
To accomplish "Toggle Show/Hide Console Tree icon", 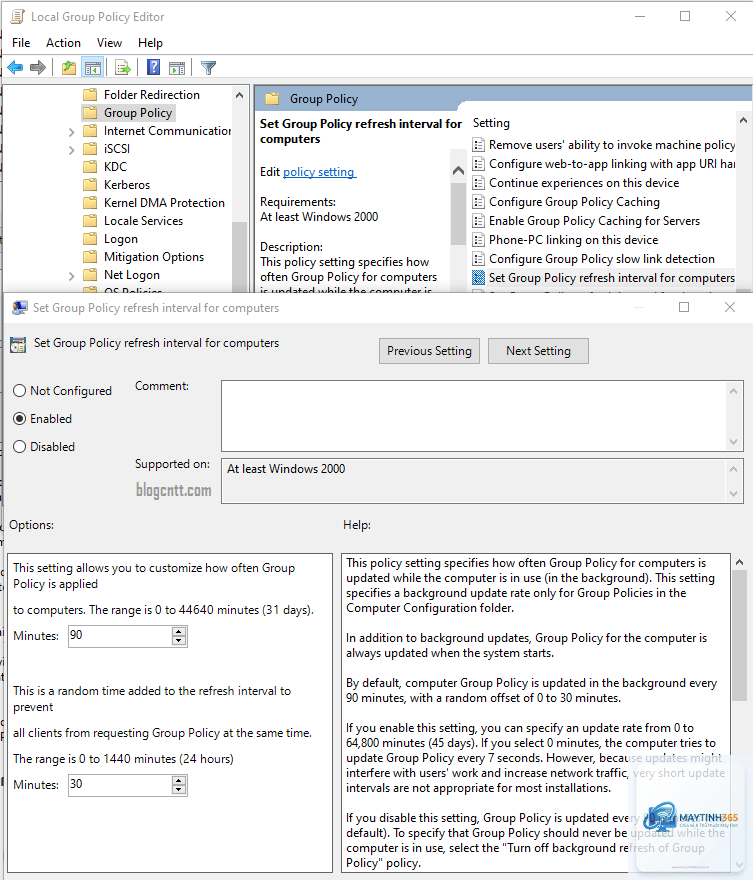I will (93, 68).
